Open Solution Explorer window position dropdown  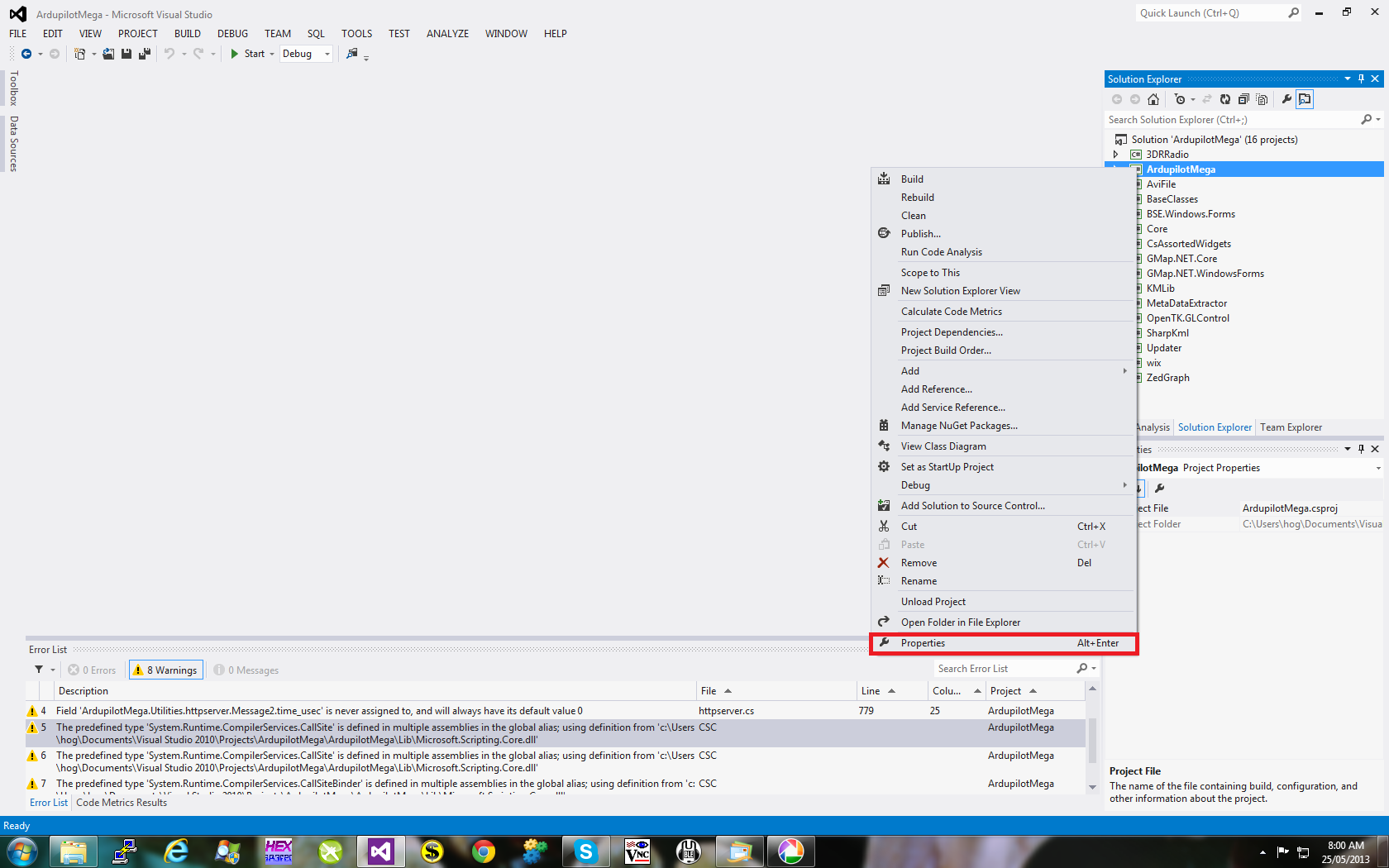point(1348,79)
